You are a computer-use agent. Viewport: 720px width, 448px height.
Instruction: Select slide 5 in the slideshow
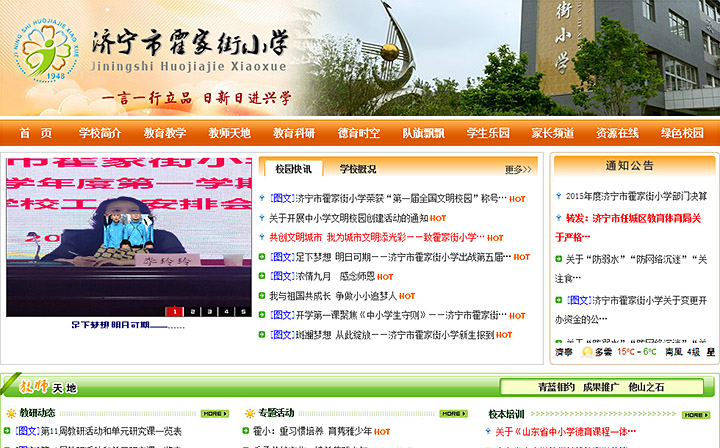[x=242, y=311]
